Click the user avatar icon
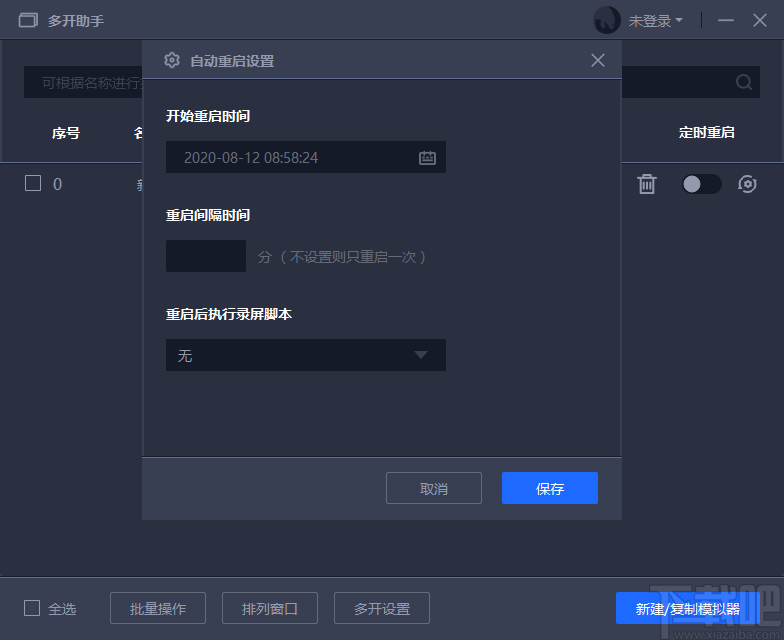 [x=606, y=20]
